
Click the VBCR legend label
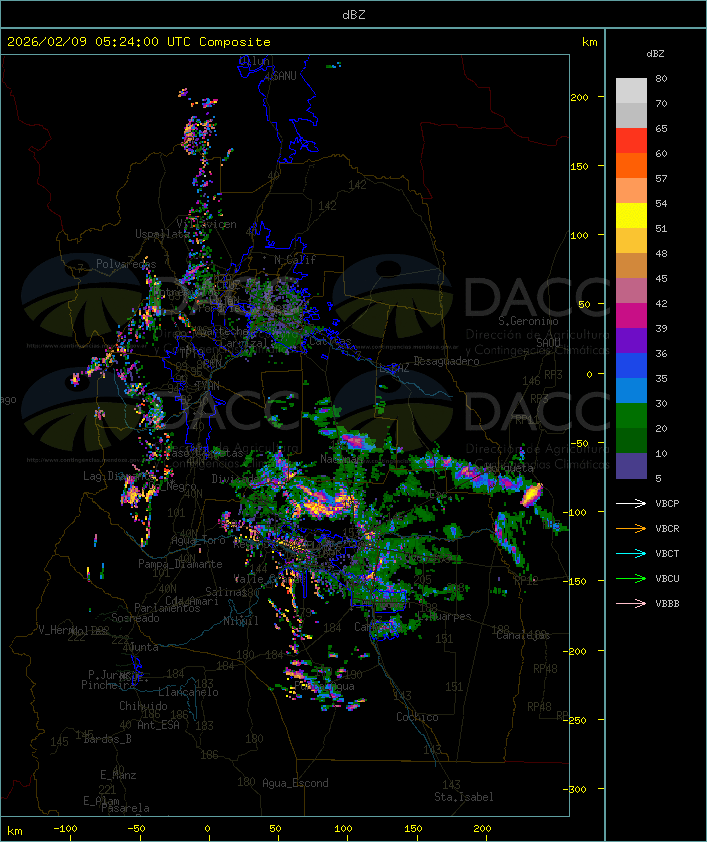tap(667, 528)
